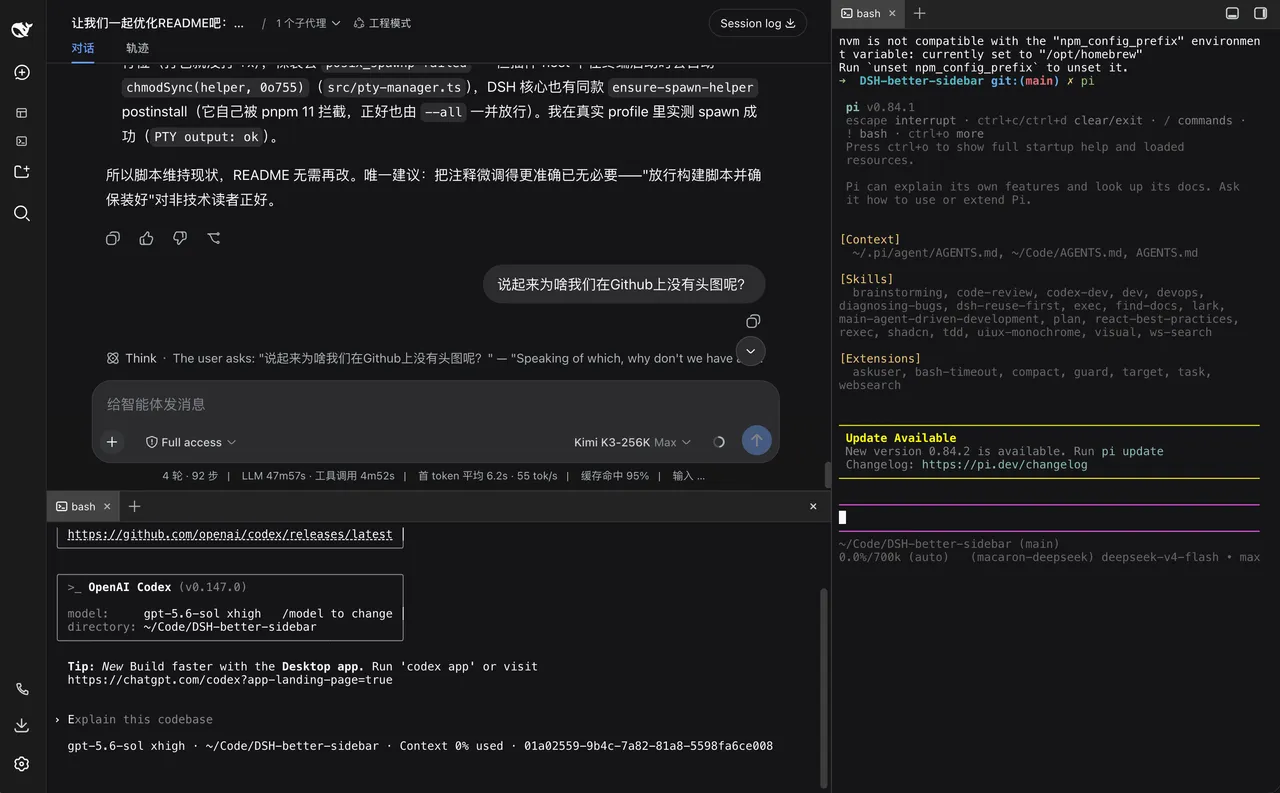
Task: Click the 工程模式 mode button
Action: (x=382, y=23)
